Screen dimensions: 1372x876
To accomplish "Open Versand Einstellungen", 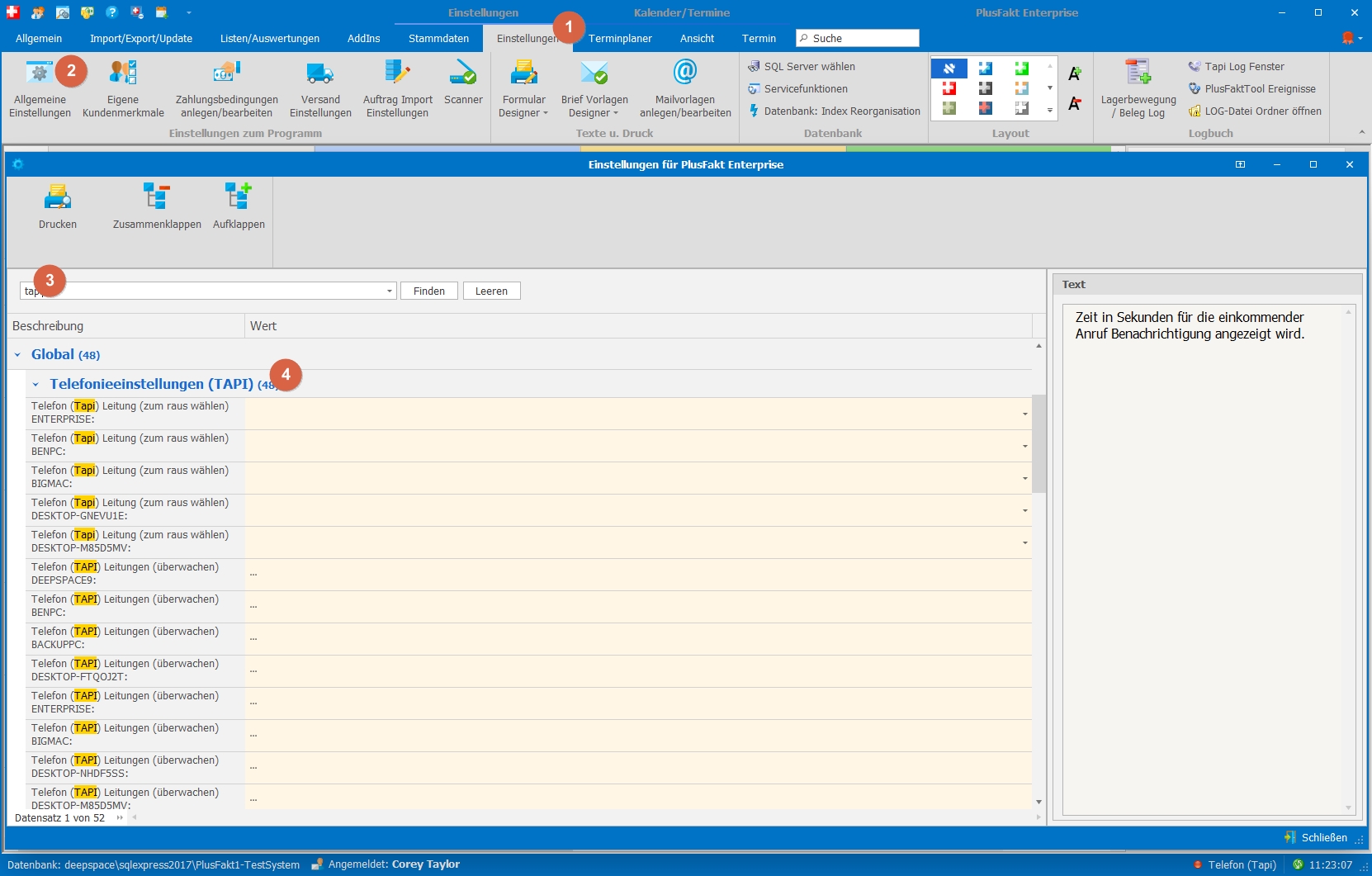I will point(320,88).
